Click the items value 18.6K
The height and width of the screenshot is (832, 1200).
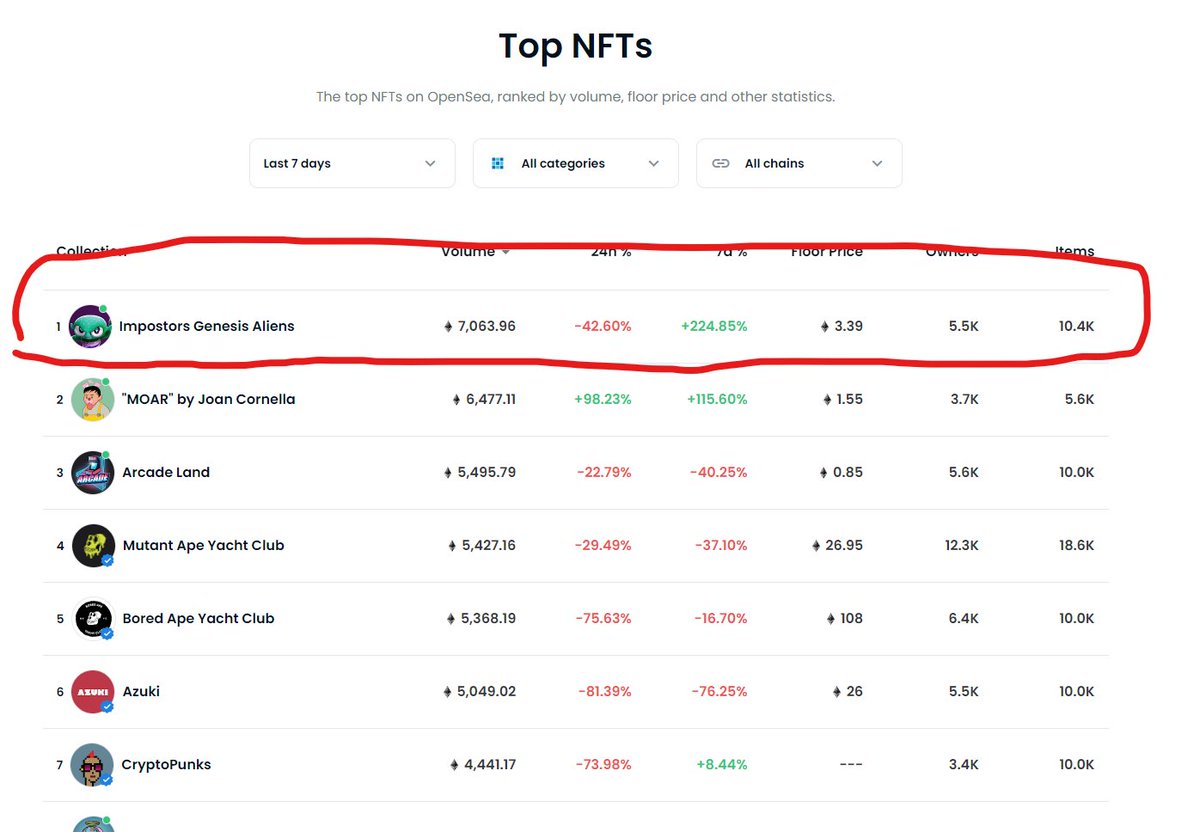tap(1077, 545)
